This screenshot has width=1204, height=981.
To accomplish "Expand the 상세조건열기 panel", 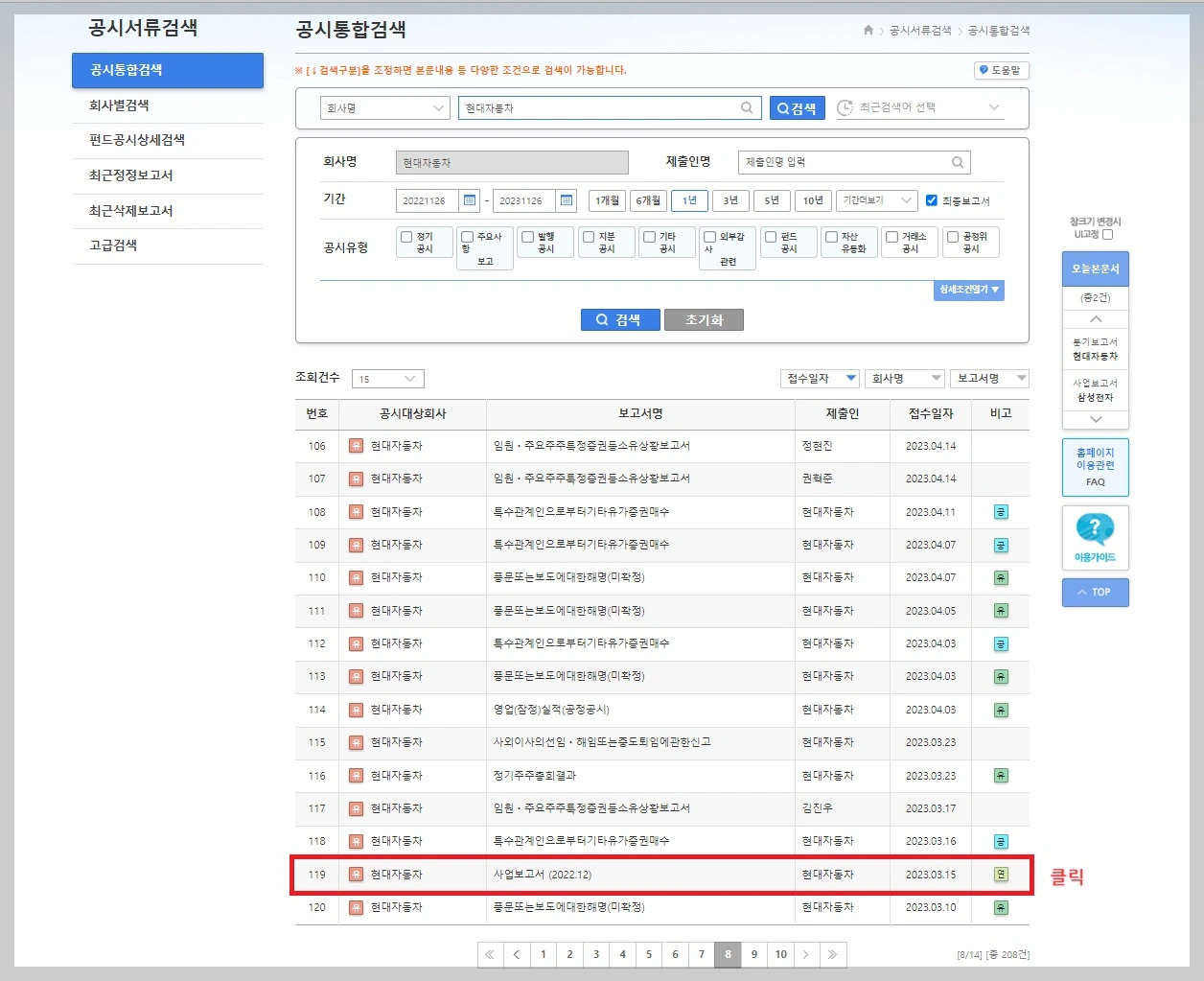I will coord(969,290).
